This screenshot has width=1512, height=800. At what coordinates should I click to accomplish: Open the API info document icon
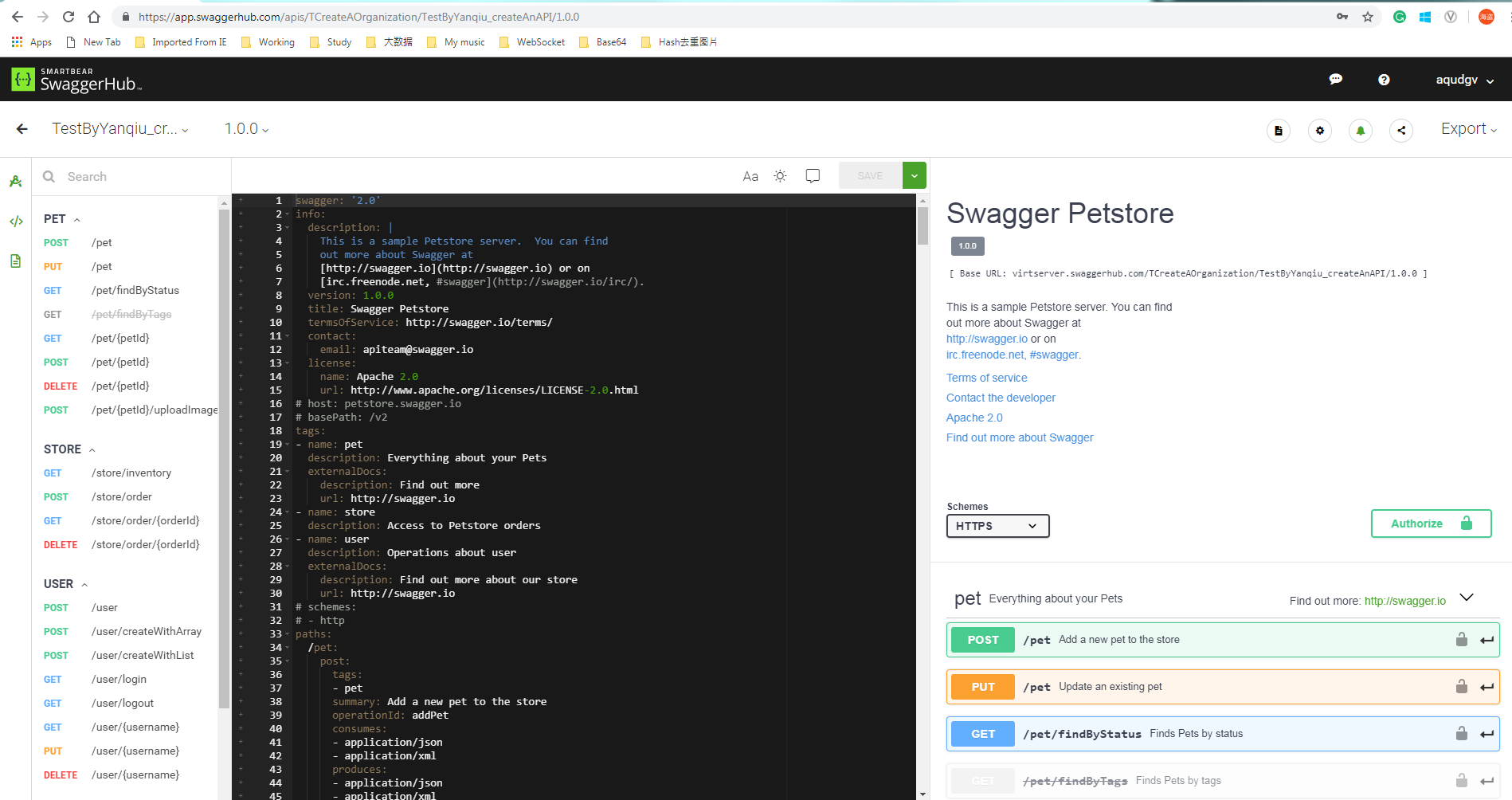(1279, 130)
